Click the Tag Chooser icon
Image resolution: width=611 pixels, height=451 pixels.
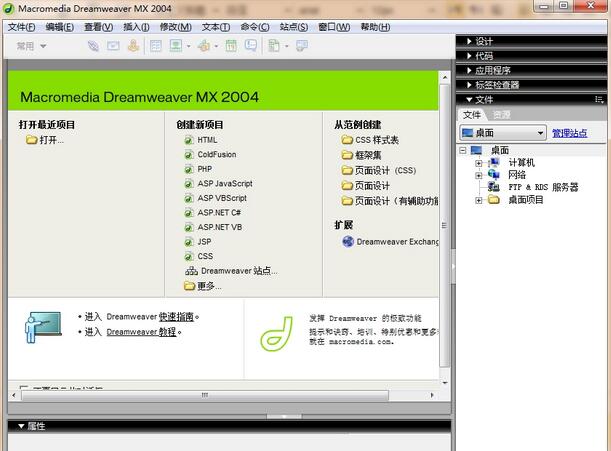(302, 46)
